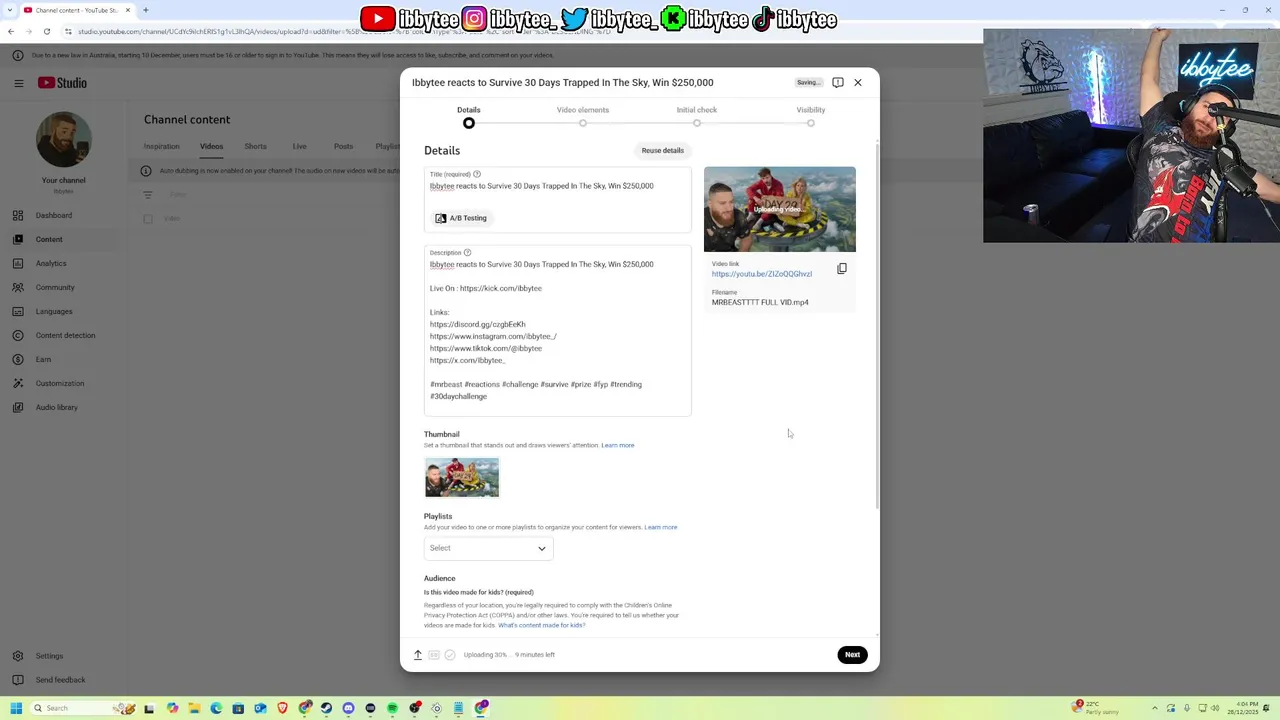Click the channel avatar picture
Viewport: 1280px width, 720px height.
[x=64, y=139]
